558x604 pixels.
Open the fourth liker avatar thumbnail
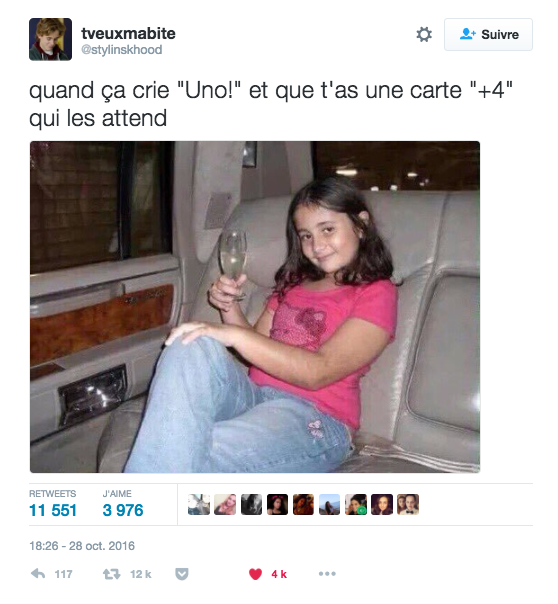277,505
